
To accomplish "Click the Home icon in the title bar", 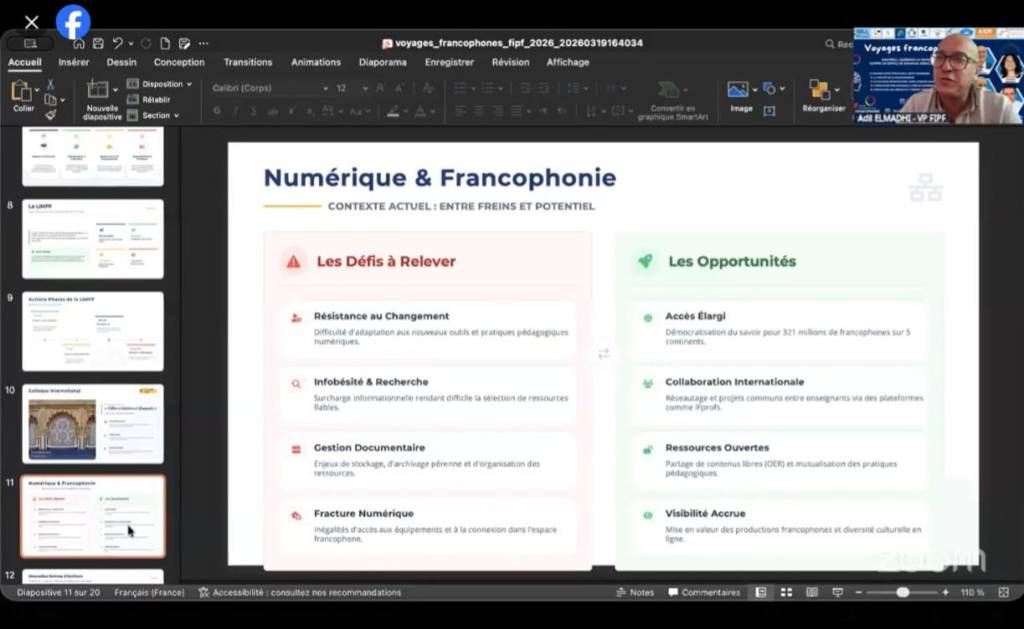I will click(x=79, y=43).
